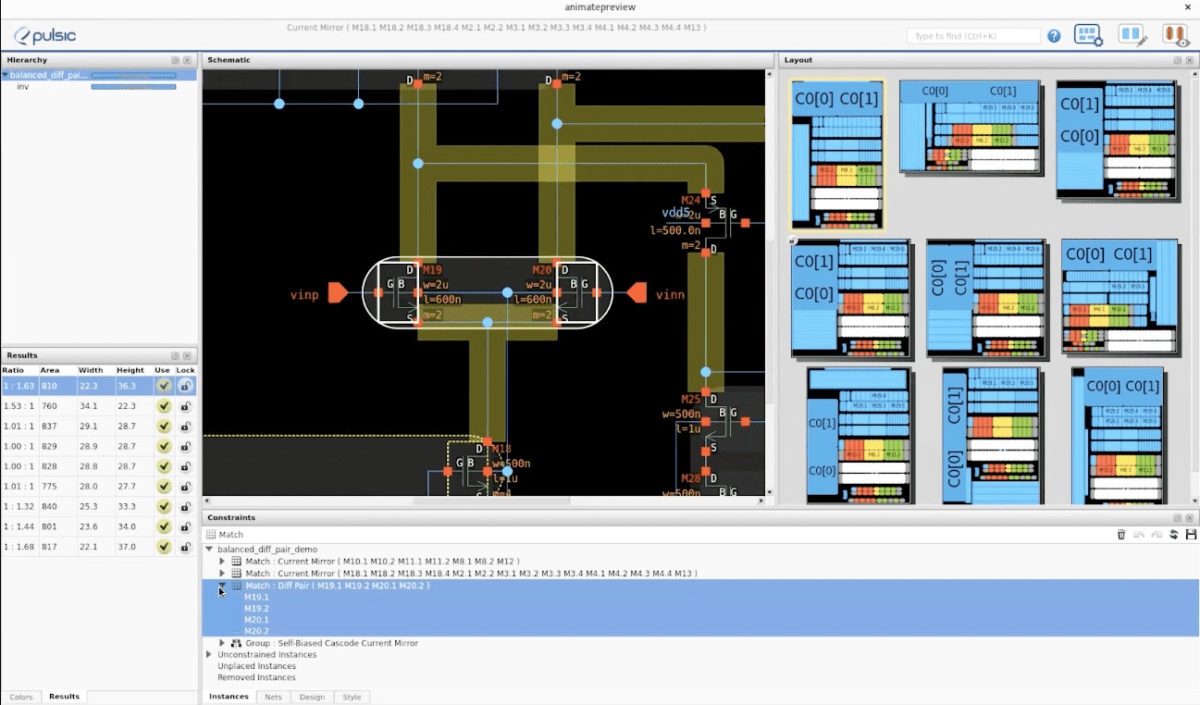Delete constraint using the trash icon

[x=1121, y=534]
